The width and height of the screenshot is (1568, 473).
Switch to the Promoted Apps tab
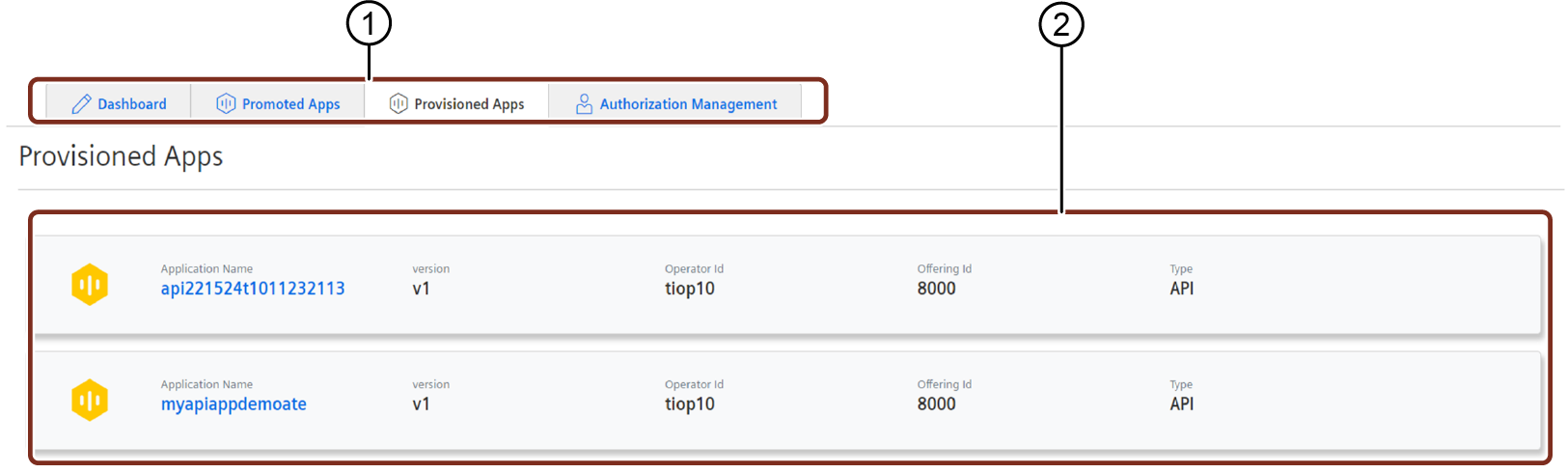278,103
